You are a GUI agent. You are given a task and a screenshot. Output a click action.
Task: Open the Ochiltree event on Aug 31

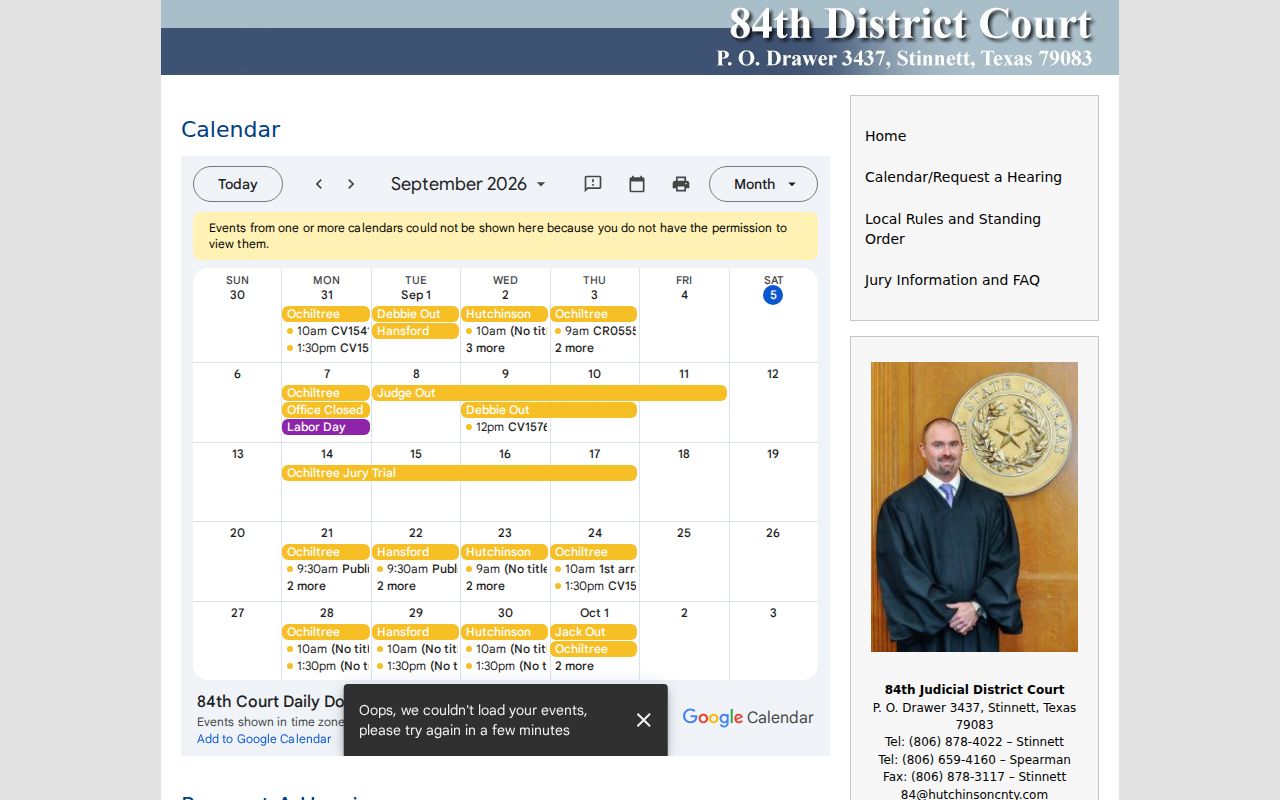[326, 314]
